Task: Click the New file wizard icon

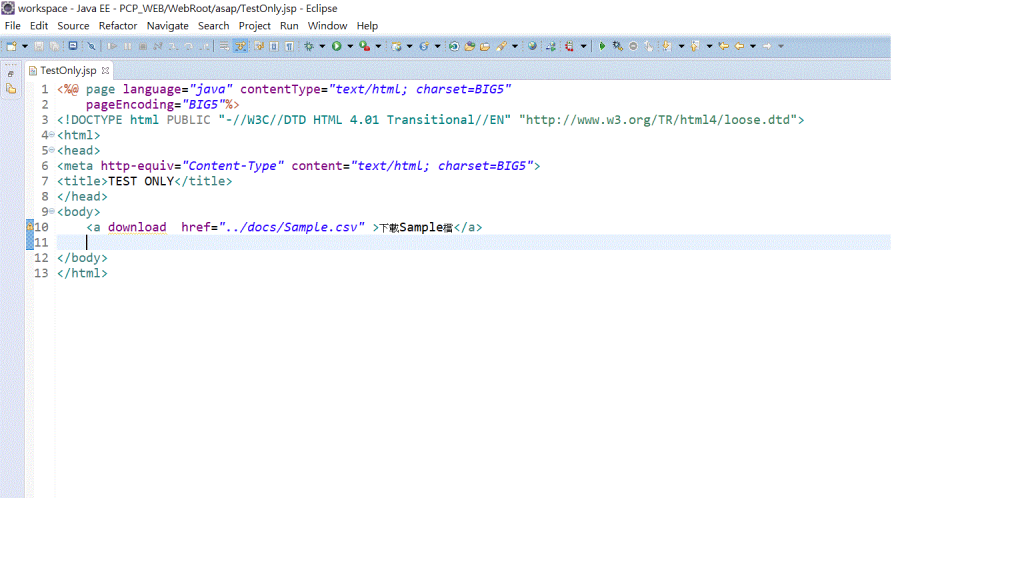Action: point(11,46)
